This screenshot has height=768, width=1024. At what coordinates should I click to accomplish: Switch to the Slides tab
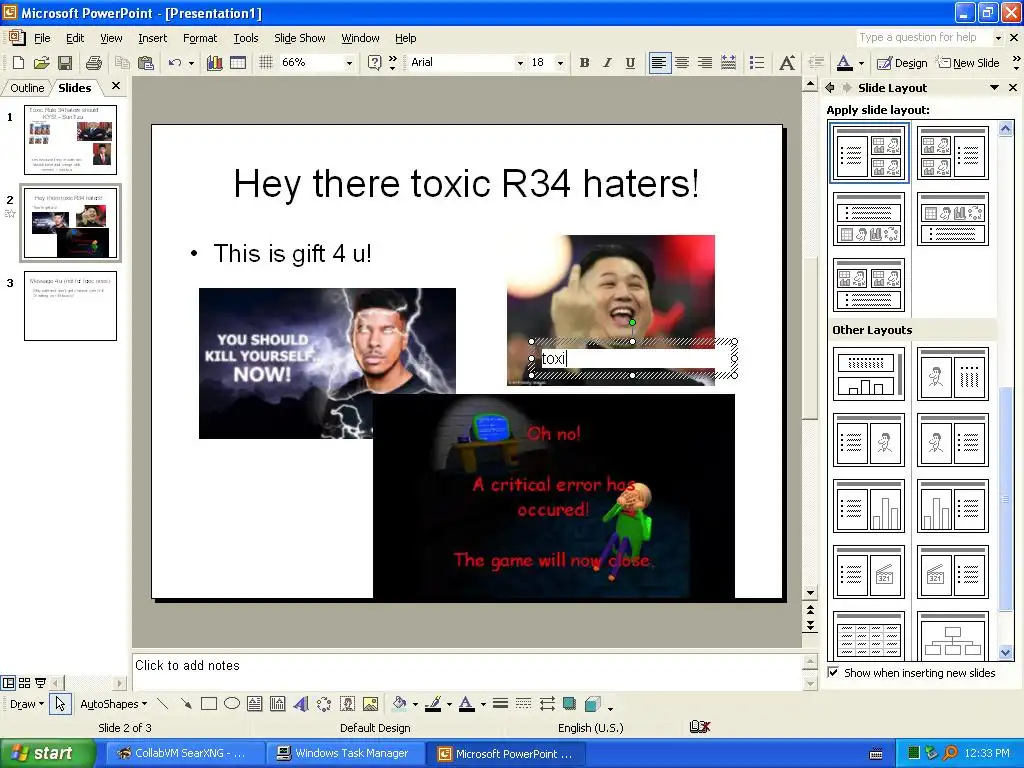[74, 88]
